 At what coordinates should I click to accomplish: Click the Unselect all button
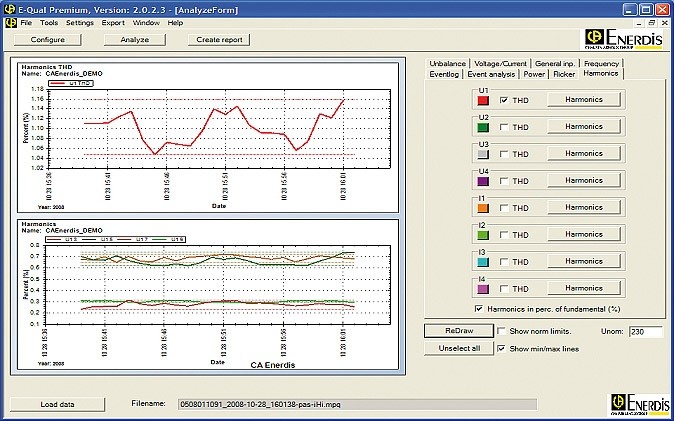click(x=459, y=348)
